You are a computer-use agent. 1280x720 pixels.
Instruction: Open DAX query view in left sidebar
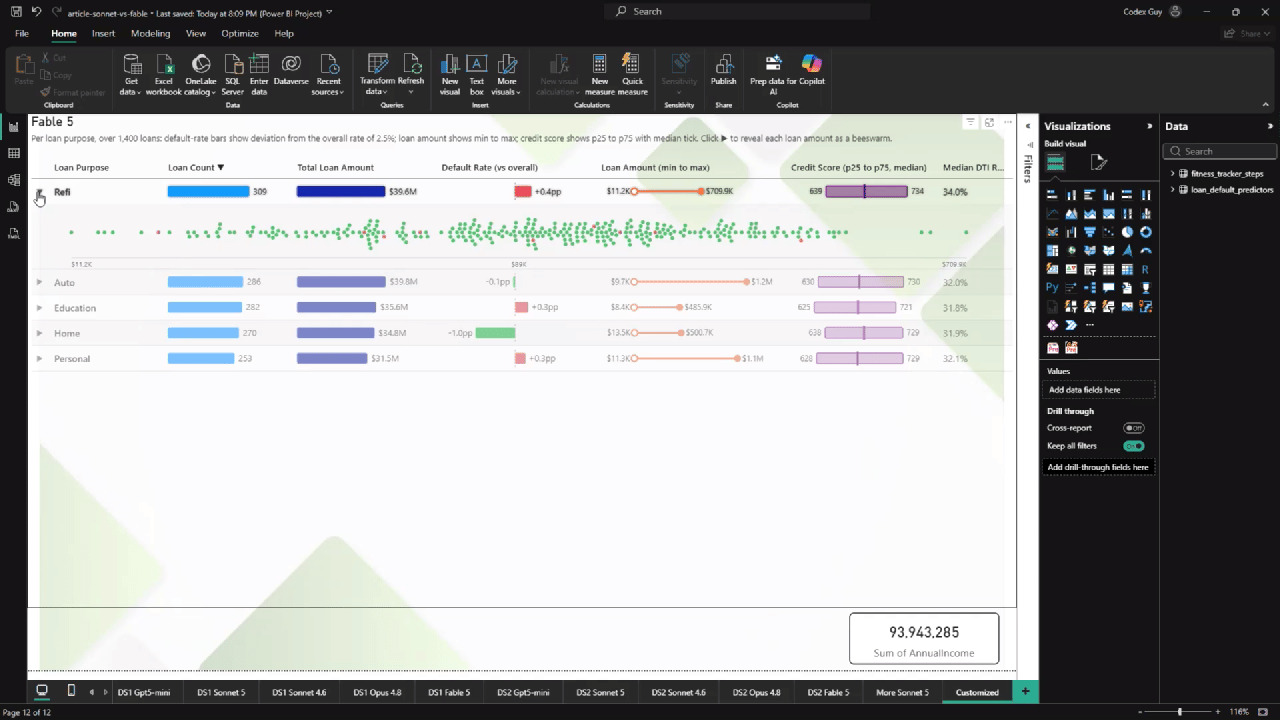click(x=13, y=207)
